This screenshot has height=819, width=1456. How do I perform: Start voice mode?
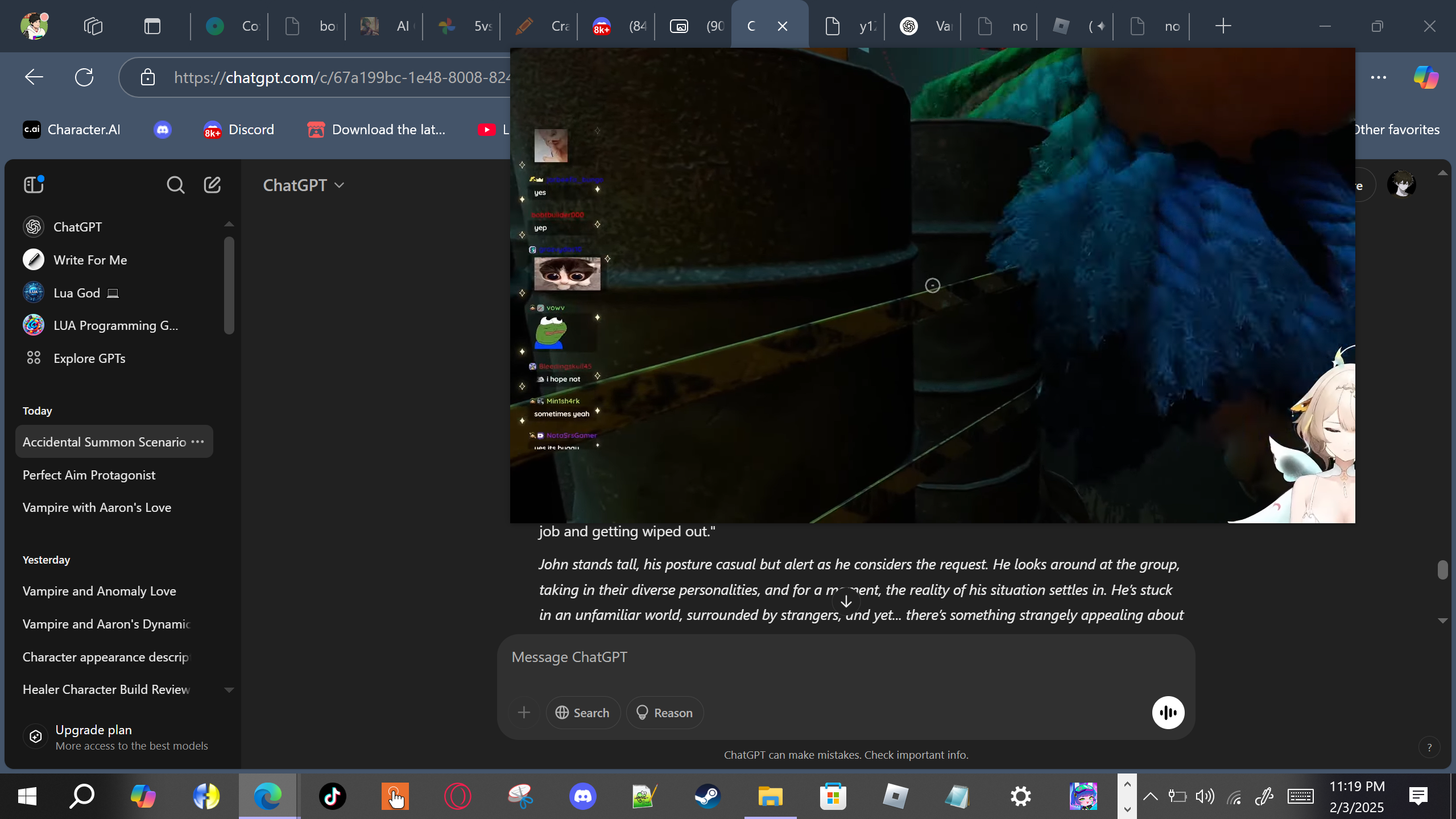point(1168,713)
